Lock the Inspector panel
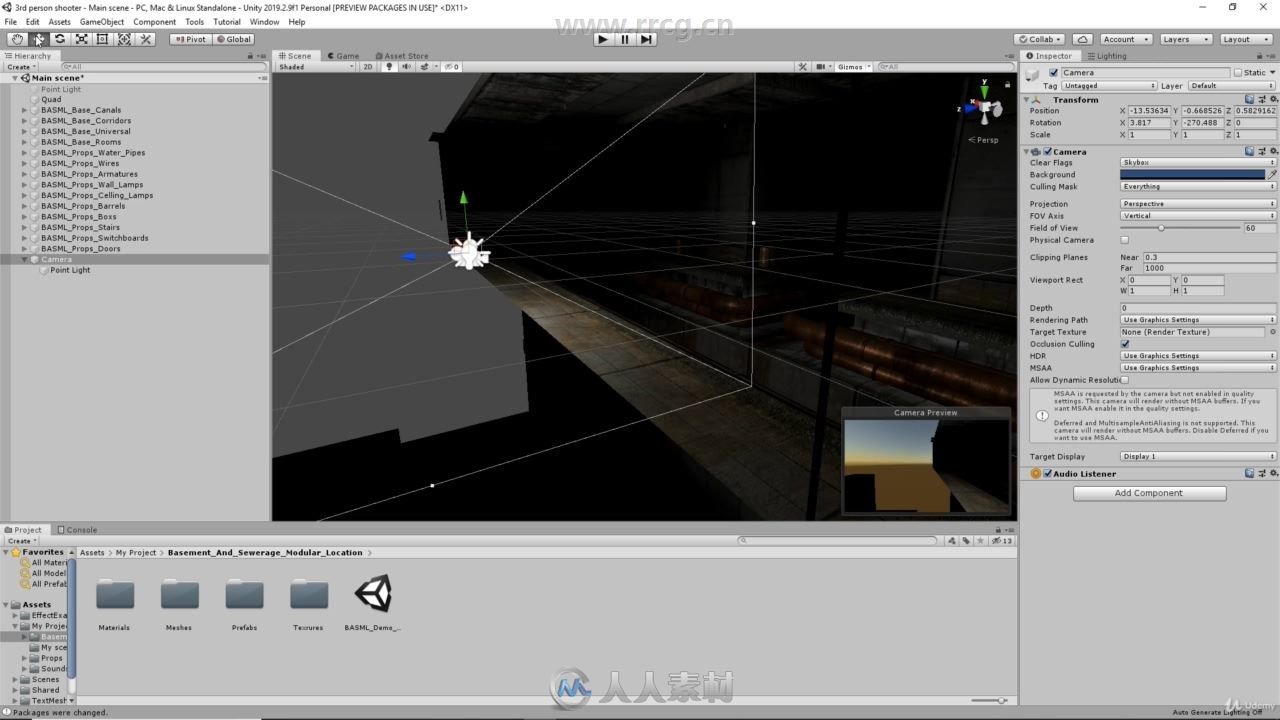Screen dimensions: 1280x720 pos(1262,56)
